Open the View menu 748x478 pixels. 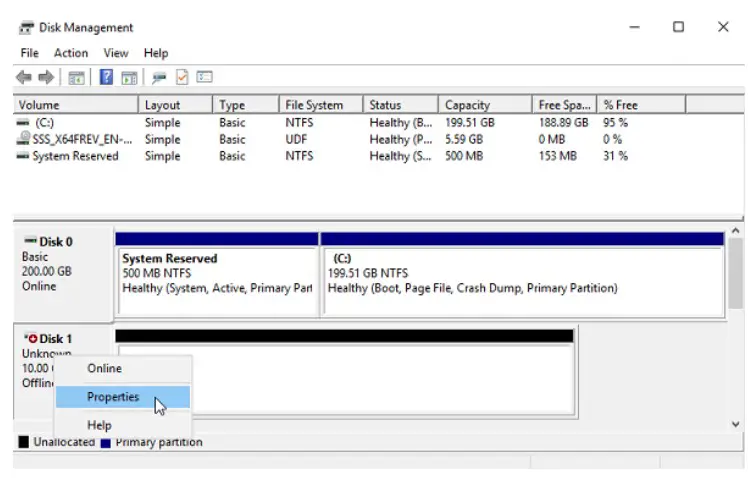click(x=116, y=53)
